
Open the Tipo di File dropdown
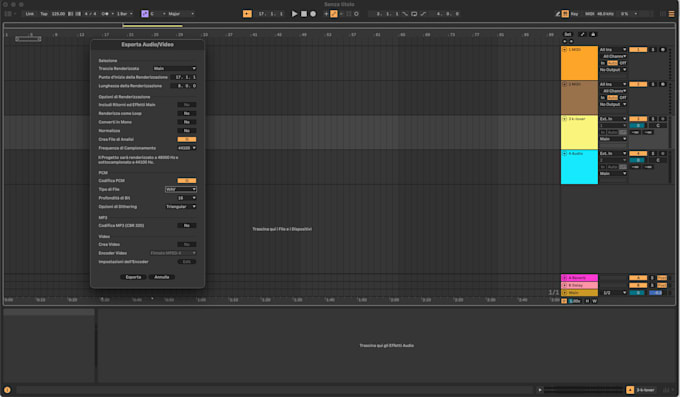tap(181, 189)
